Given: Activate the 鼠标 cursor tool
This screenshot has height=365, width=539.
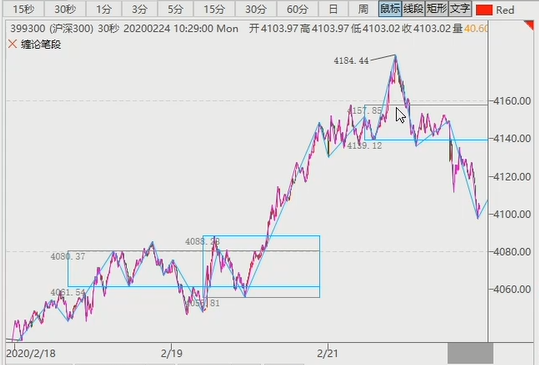Looking at the screenshot, I should (x=390, y=9).
